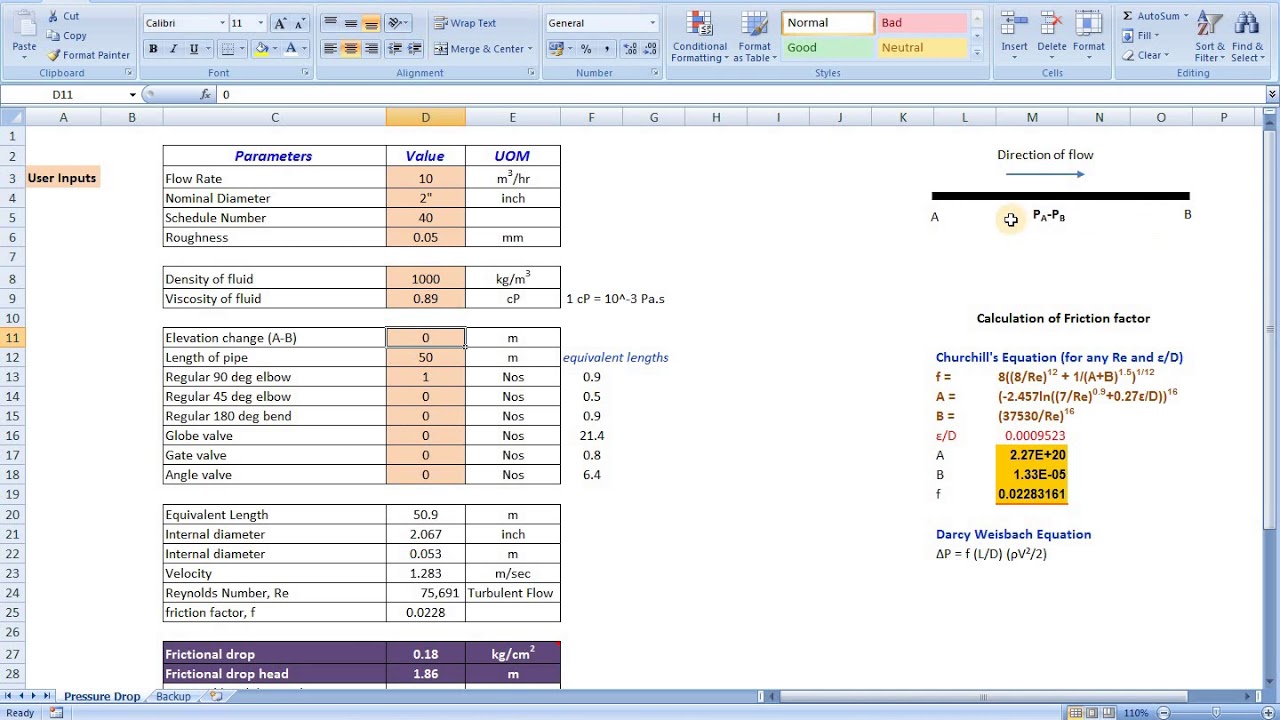Open Find & Select menu
Viewport: 1280px width, 720px height.
(1248, 37)
